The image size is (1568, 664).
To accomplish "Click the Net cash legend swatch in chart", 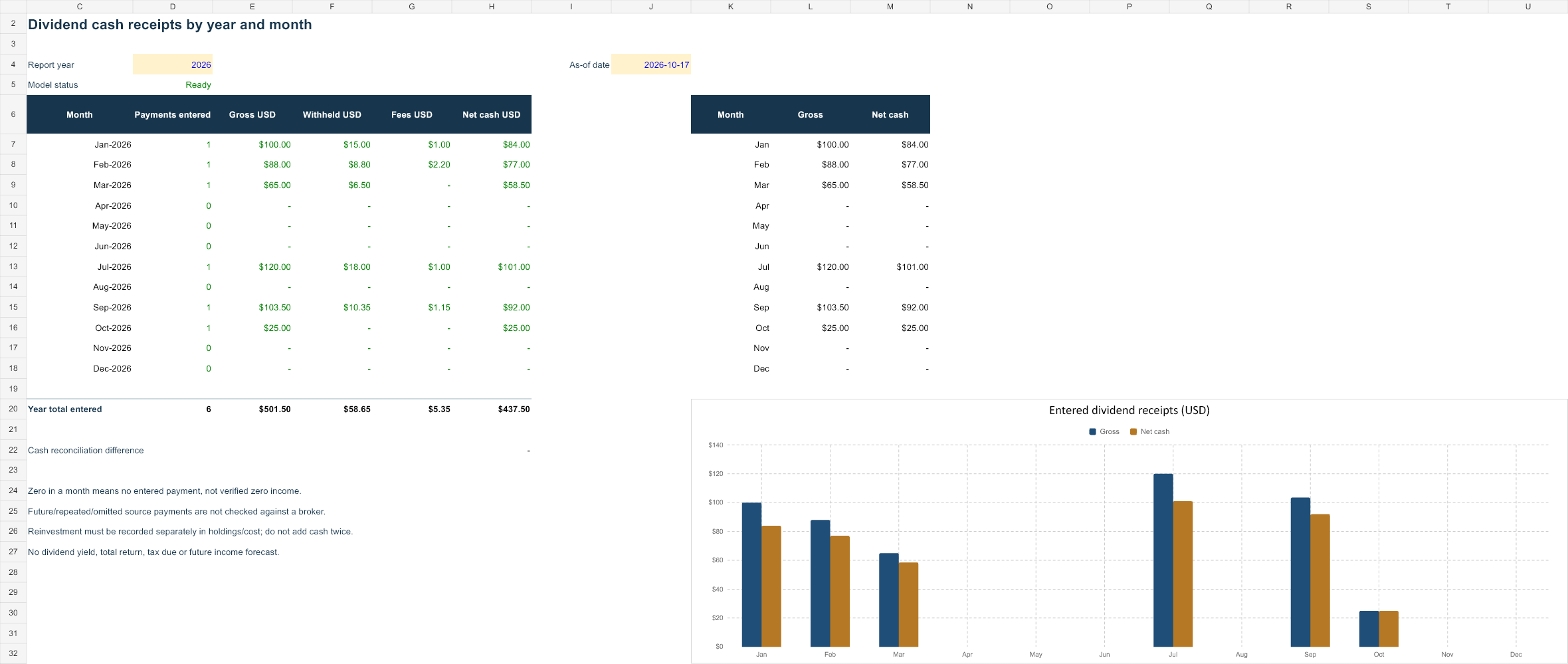I will click(x=1133, y=431).
